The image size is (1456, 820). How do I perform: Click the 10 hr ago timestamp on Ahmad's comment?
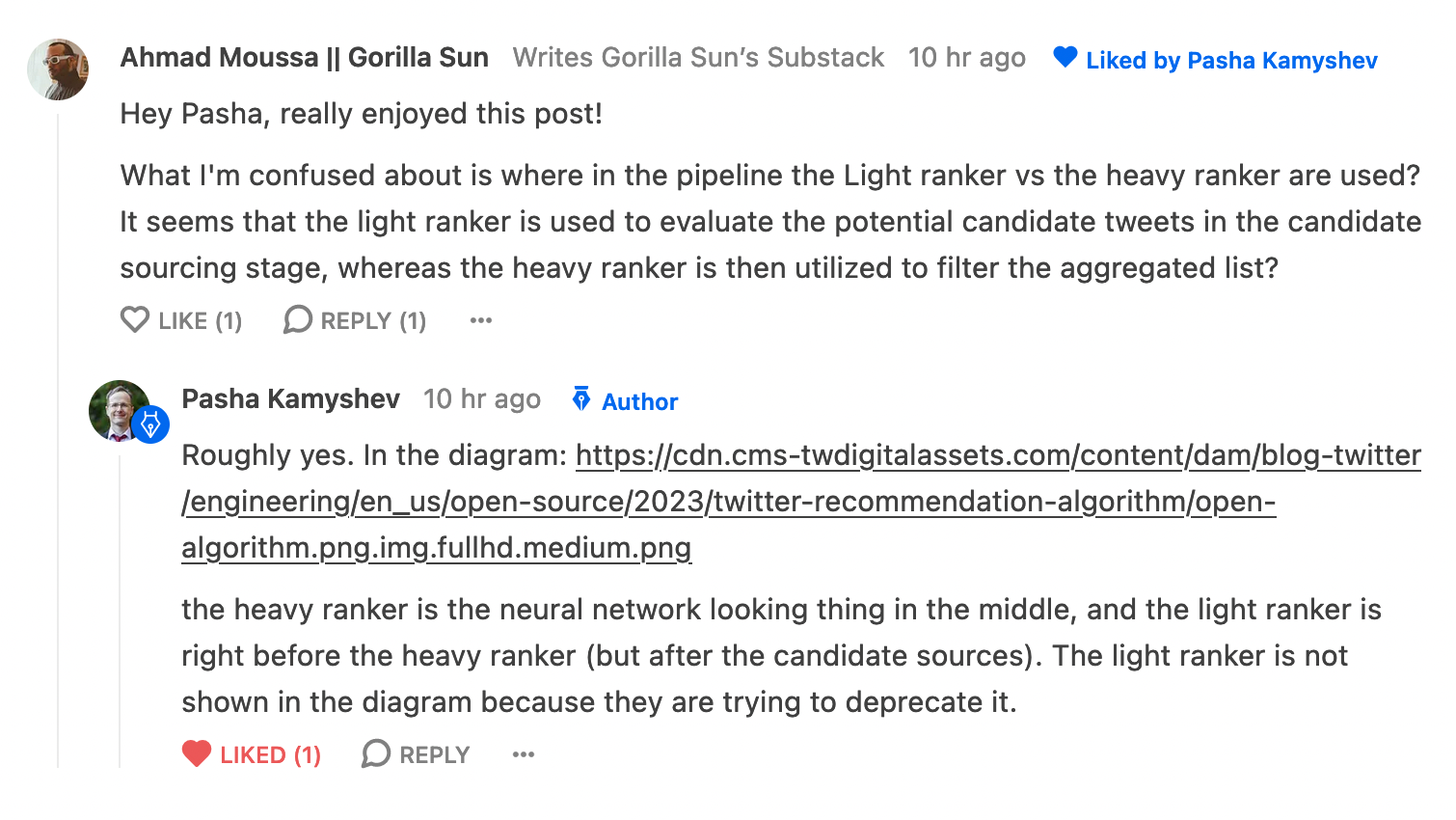pos(967,58)
